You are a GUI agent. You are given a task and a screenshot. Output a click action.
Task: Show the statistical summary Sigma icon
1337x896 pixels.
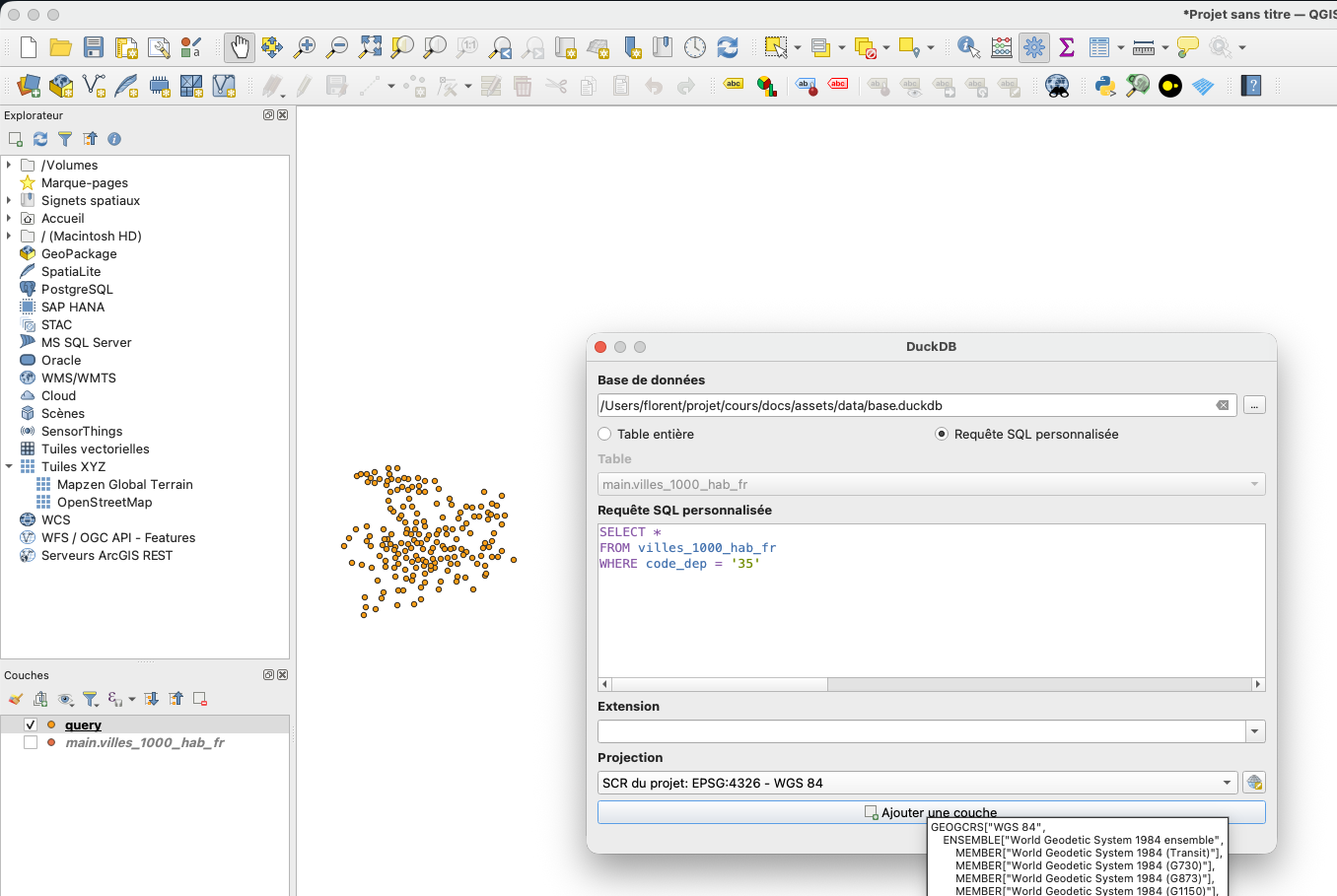tap(1067, 47)
